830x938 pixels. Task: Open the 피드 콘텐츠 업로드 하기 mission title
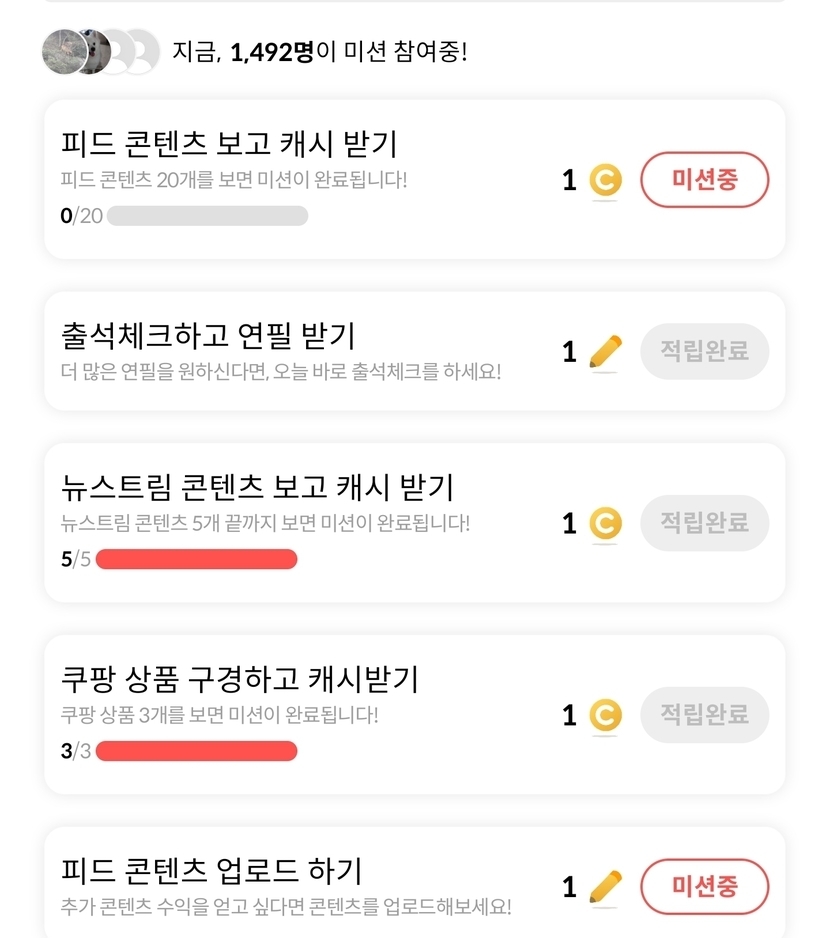click(x=211, y=870)
